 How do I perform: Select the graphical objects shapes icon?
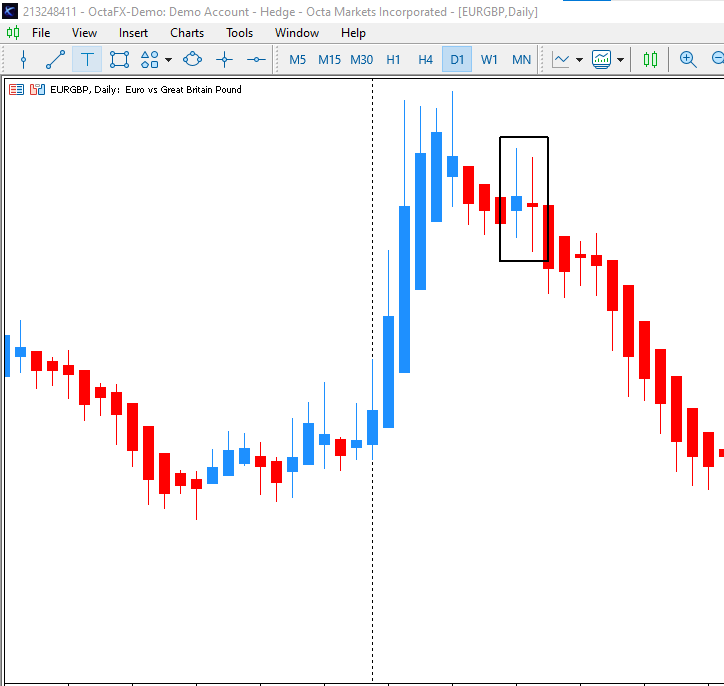150,60
